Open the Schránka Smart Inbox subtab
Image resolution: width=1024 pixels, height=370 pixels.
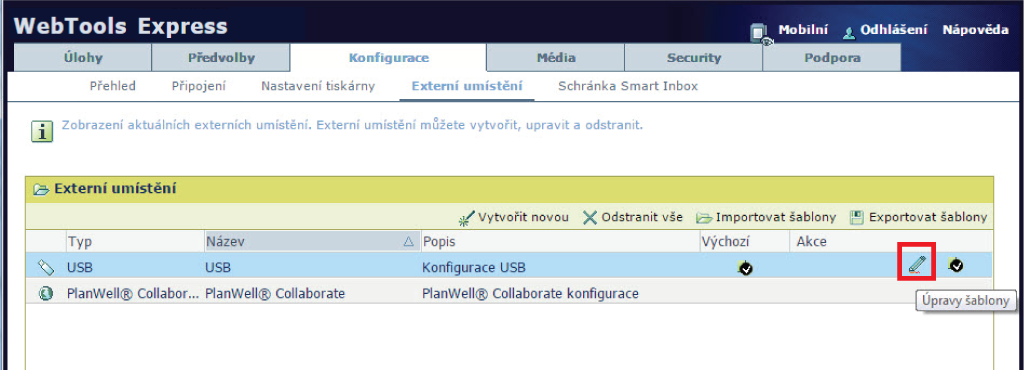click(628, 86)
